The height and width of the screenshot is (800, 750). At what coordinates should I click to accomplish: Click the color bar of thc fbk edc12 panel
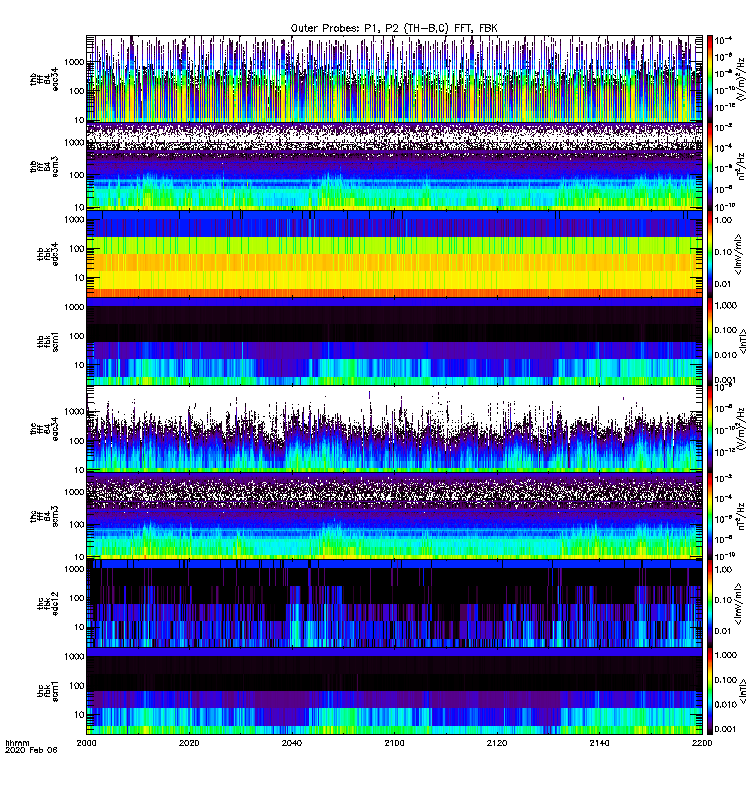pyautogui.click(x=709, y=604)
